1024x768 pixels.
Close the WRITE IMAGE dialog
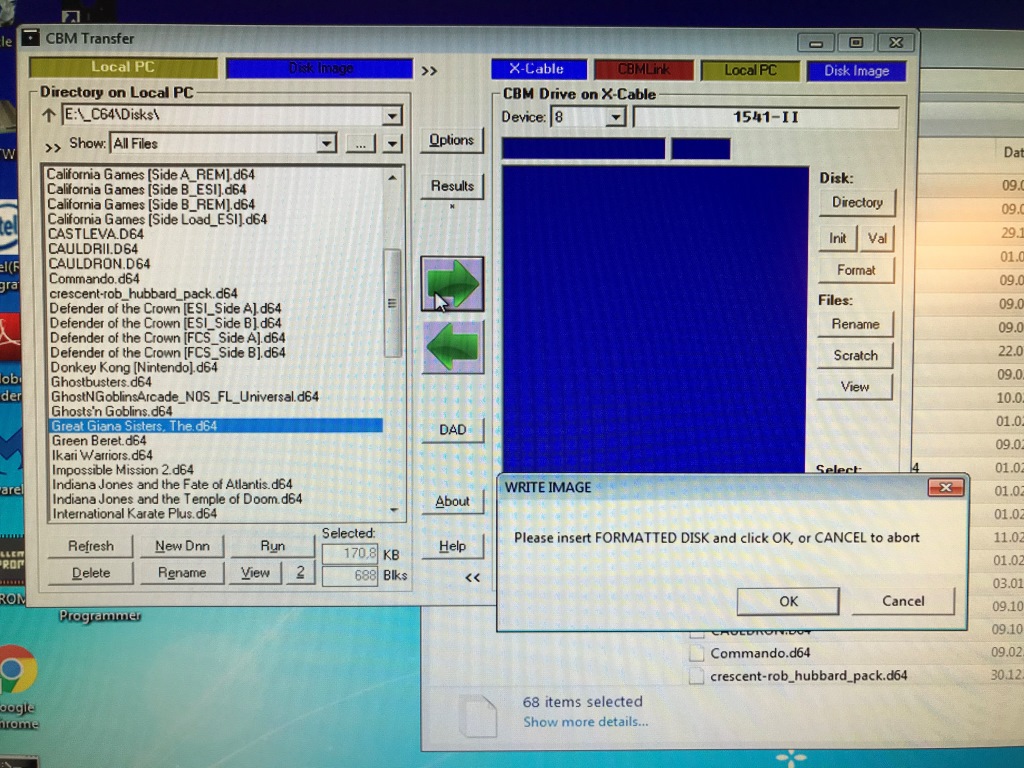pyautogui.click(x=944, y=487)
